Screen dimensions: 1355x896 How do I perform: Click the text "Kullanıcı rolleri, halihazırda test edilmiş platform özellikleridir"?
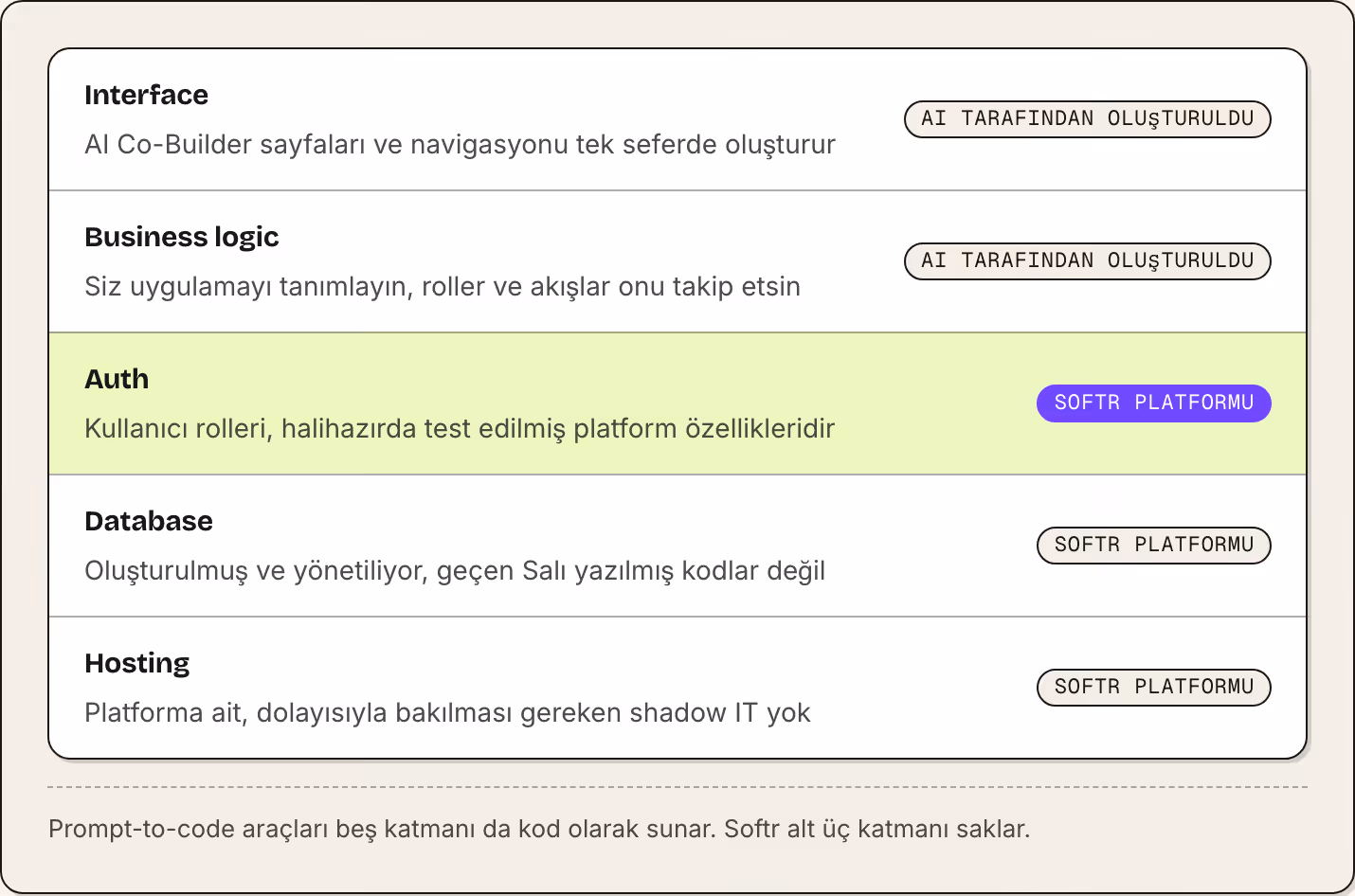coord(460,428)
